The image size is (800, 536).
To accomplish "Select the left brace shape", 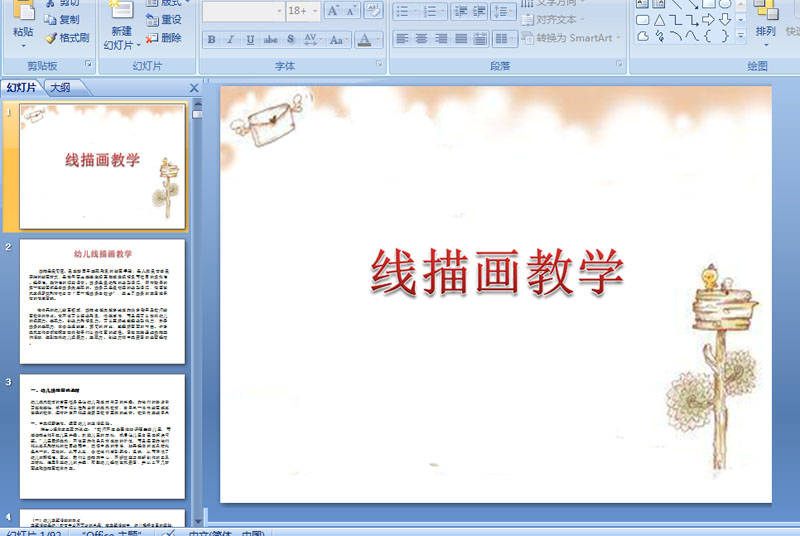I will (708, 36).
